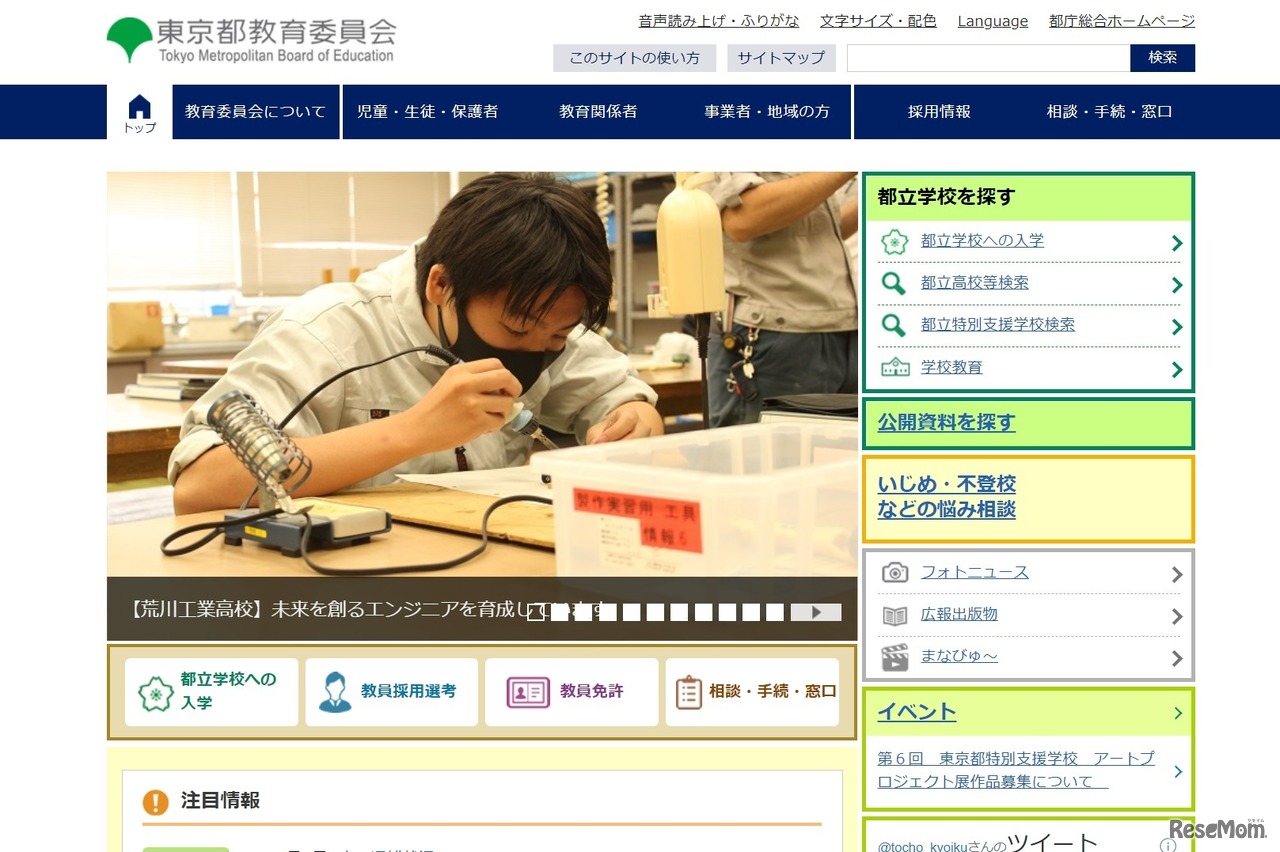The image size is (1280, 852).
Task: Click the orange exclamation icon beside 注目情報
Action: [x=156, y=801]
